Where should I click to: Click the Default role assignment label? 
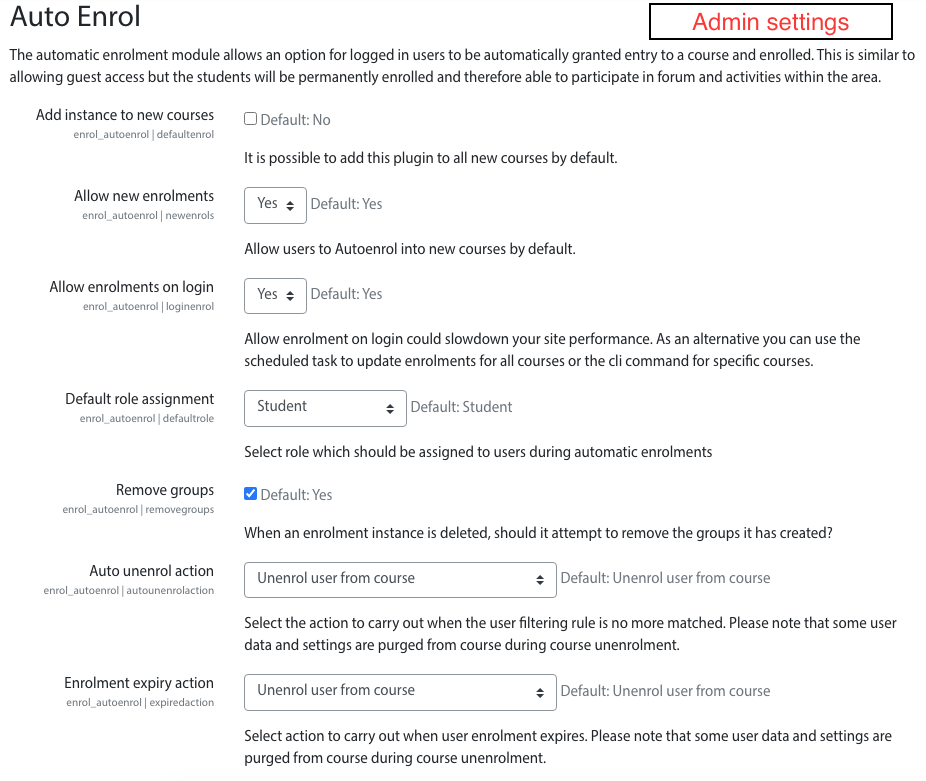pos(139,399)
